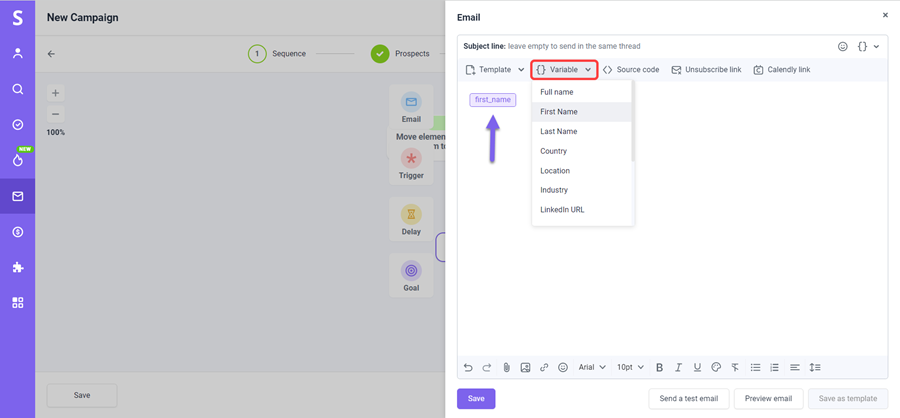This screenshot has width=900, height=418.
Task: Select the Goal sequence element
Action: (x=411, y=276)
